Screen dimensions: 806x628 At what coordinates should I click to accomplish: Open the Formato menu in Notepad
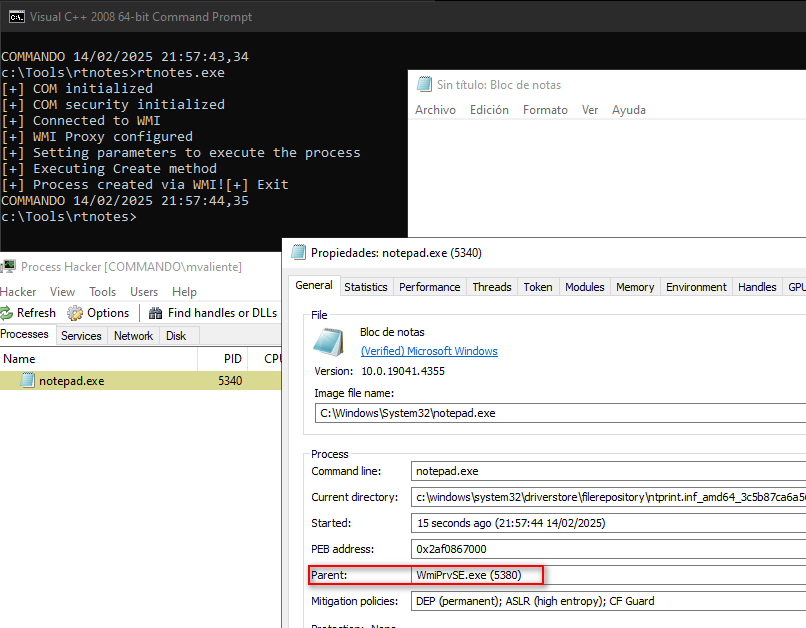click(x=545, y=110)
